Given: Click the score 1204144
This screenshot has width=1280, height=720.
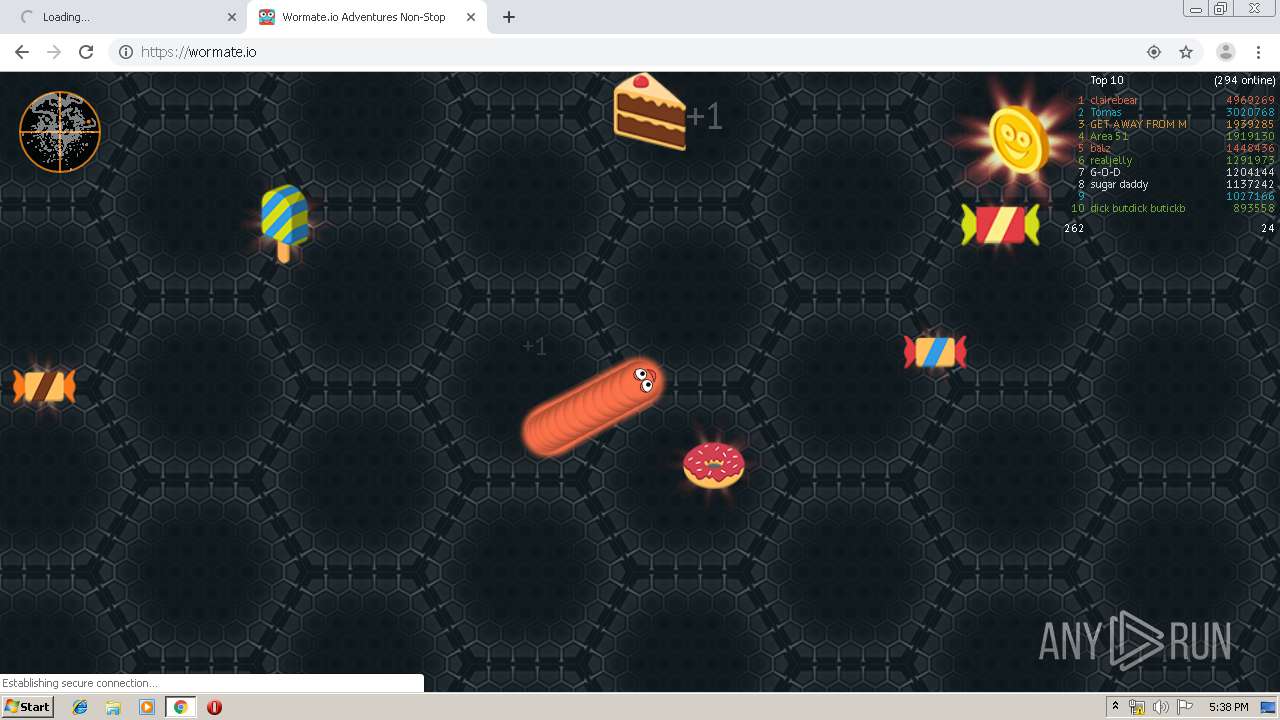Looking at the screenshot, I should pos(1250,172).
